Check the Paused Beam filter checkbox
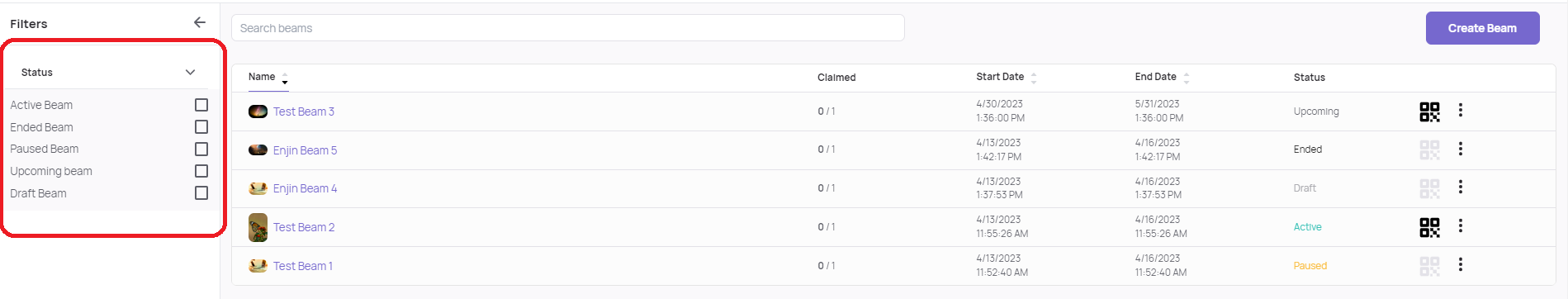 [x=201, y=149]
